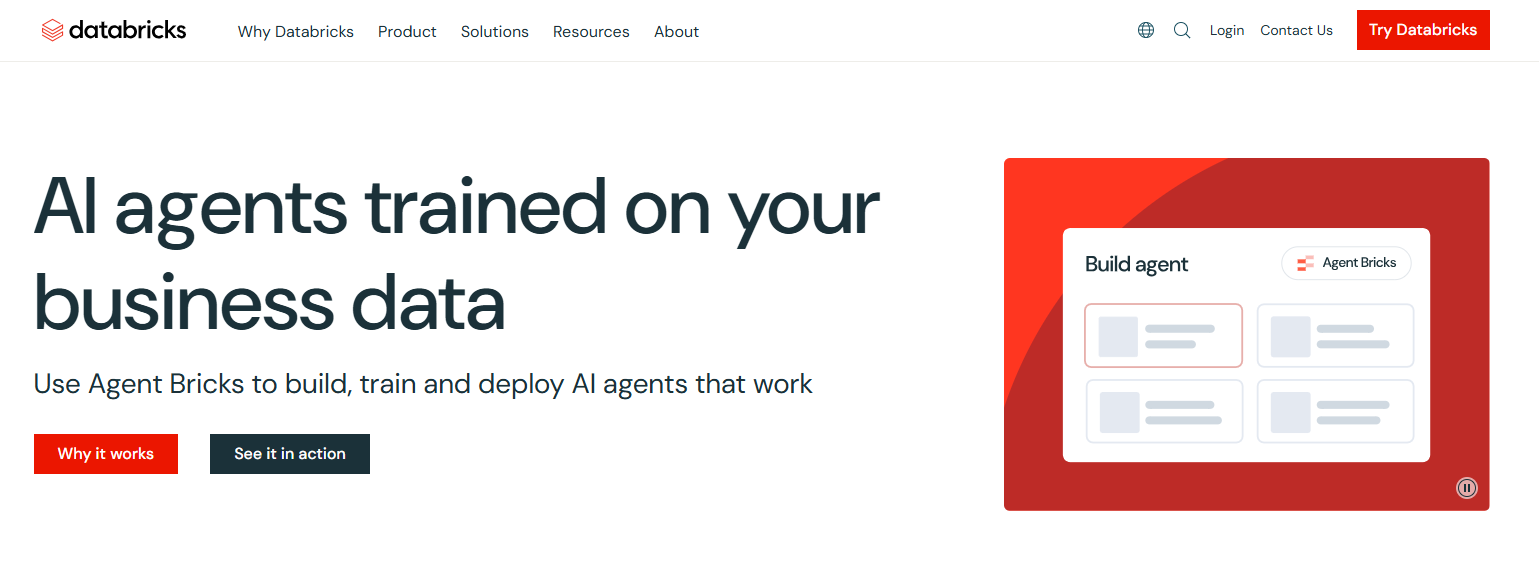This screenshot has width=1539, height=576.
Task: Open the Resources menu
Action: click(x=591, y=31)
